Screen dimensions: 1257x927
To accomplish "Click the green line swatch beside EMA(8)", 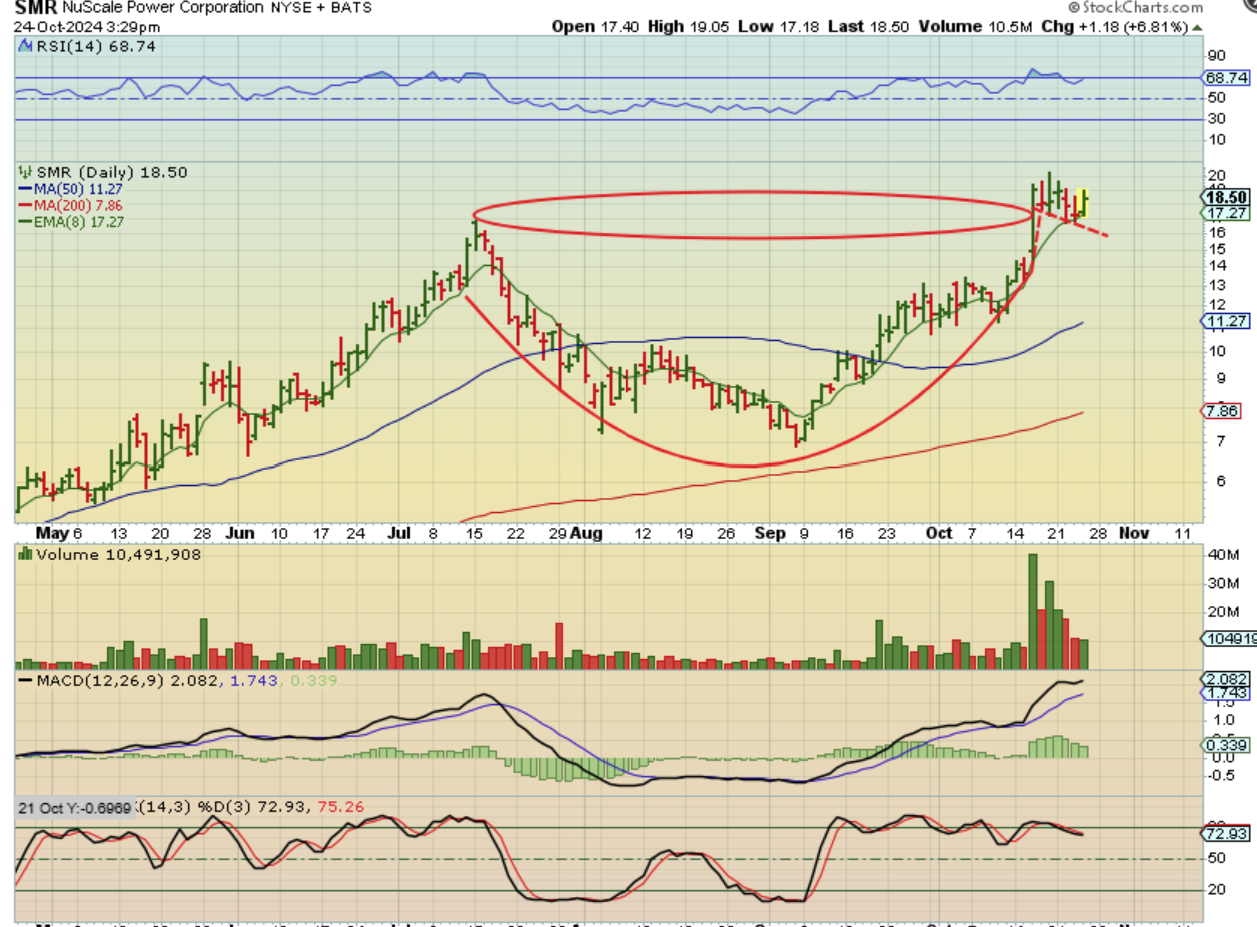I will [25, 221].
